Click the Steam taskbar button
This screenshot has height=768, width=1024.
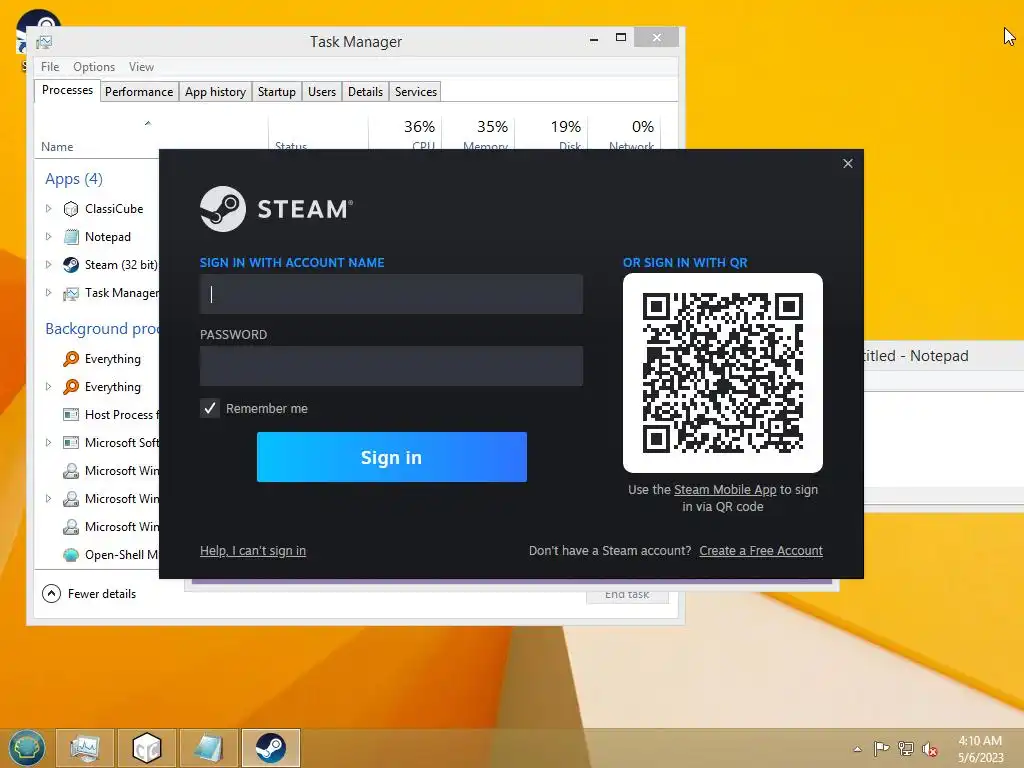[270, 748]
